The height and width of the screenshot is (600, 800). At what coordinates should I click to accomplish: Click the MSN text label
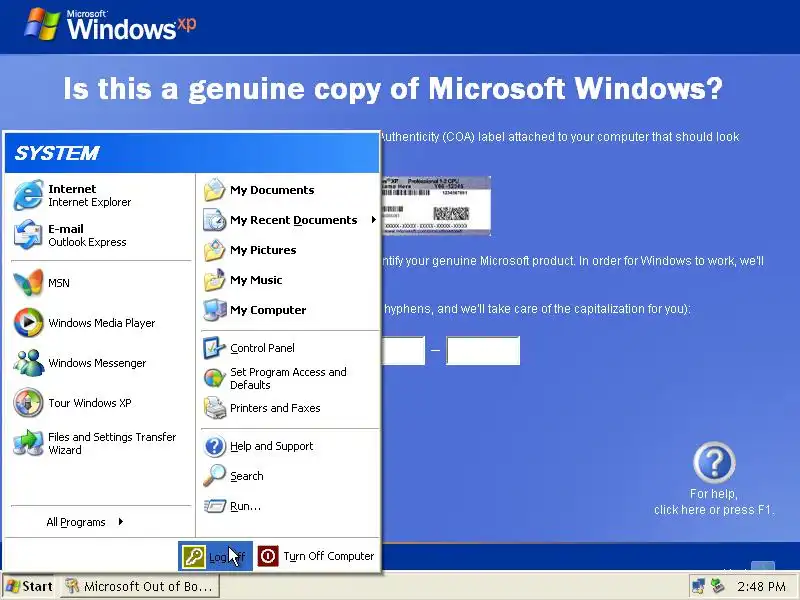59,283
